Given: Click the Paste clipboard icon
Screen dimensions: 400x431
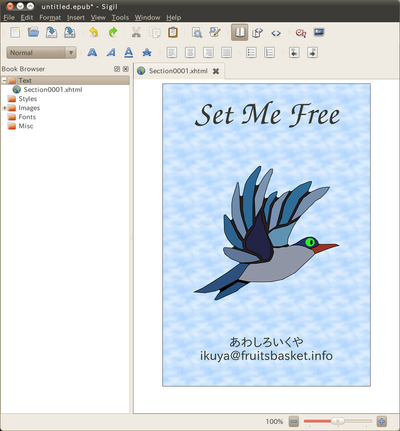Looking at the screenshot, I should (173, 32).
